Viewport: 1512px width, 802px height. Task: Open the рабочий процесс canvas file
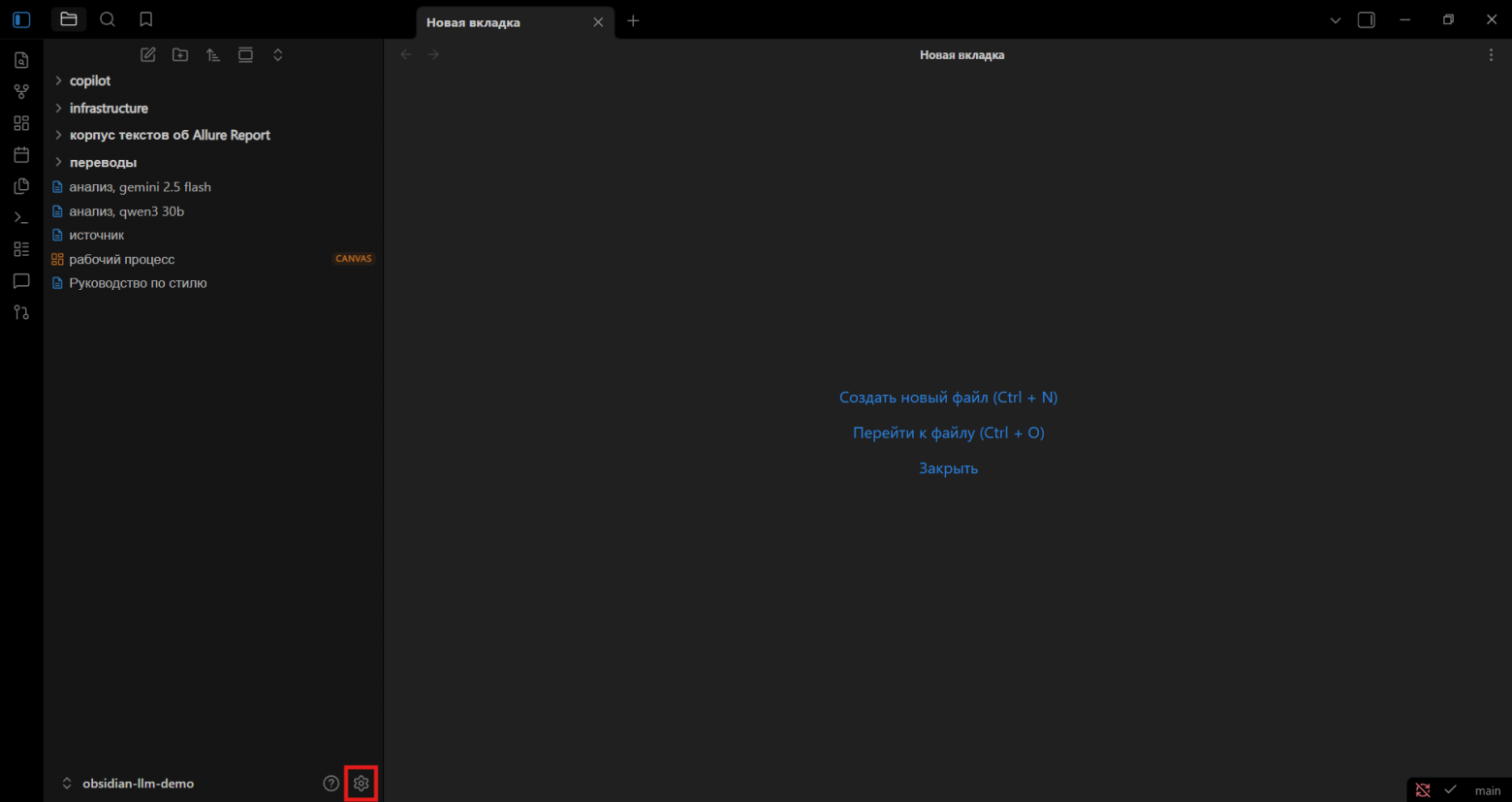[122, 260]
